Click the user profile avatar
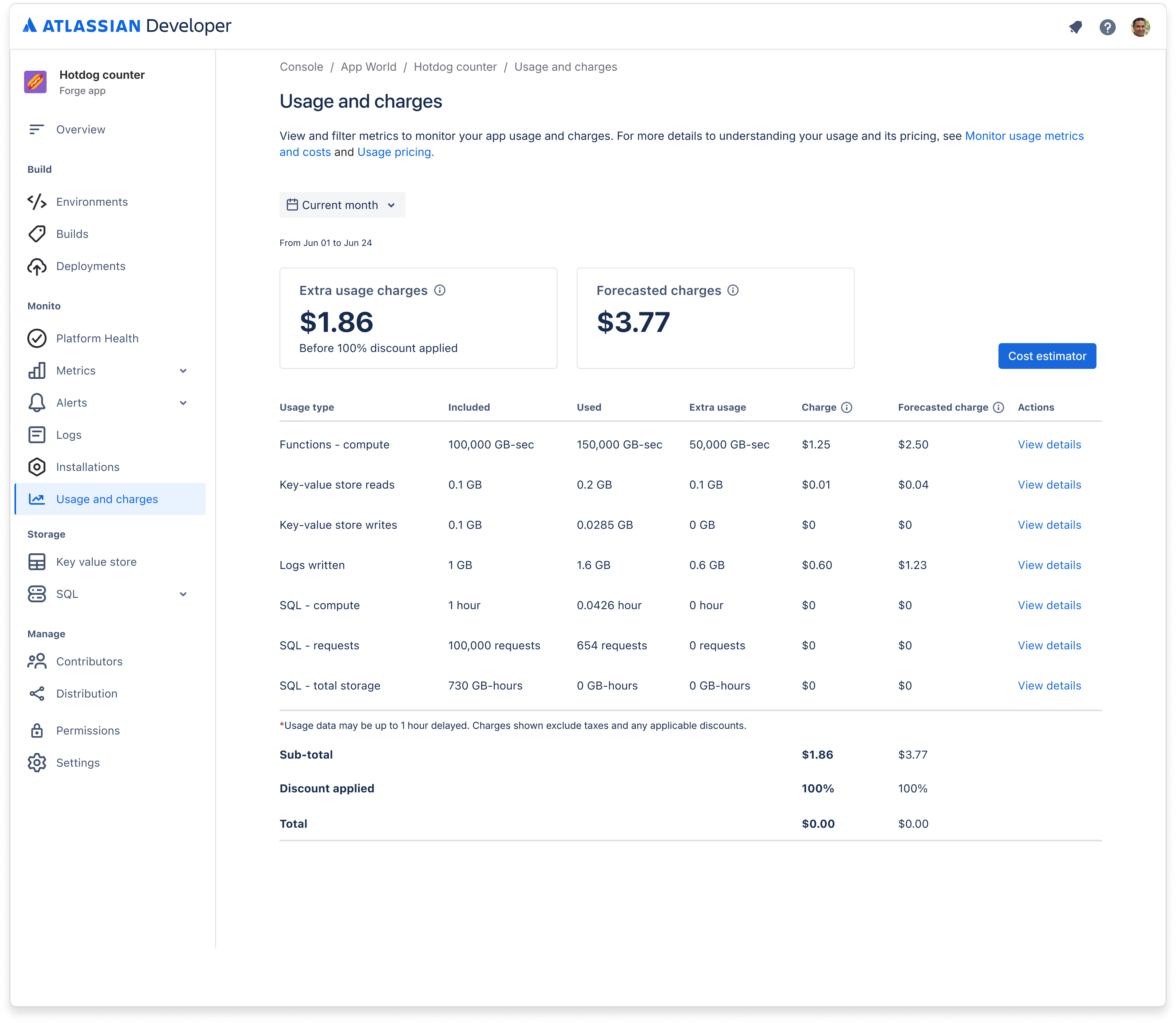 click(x=1140, y=27)
